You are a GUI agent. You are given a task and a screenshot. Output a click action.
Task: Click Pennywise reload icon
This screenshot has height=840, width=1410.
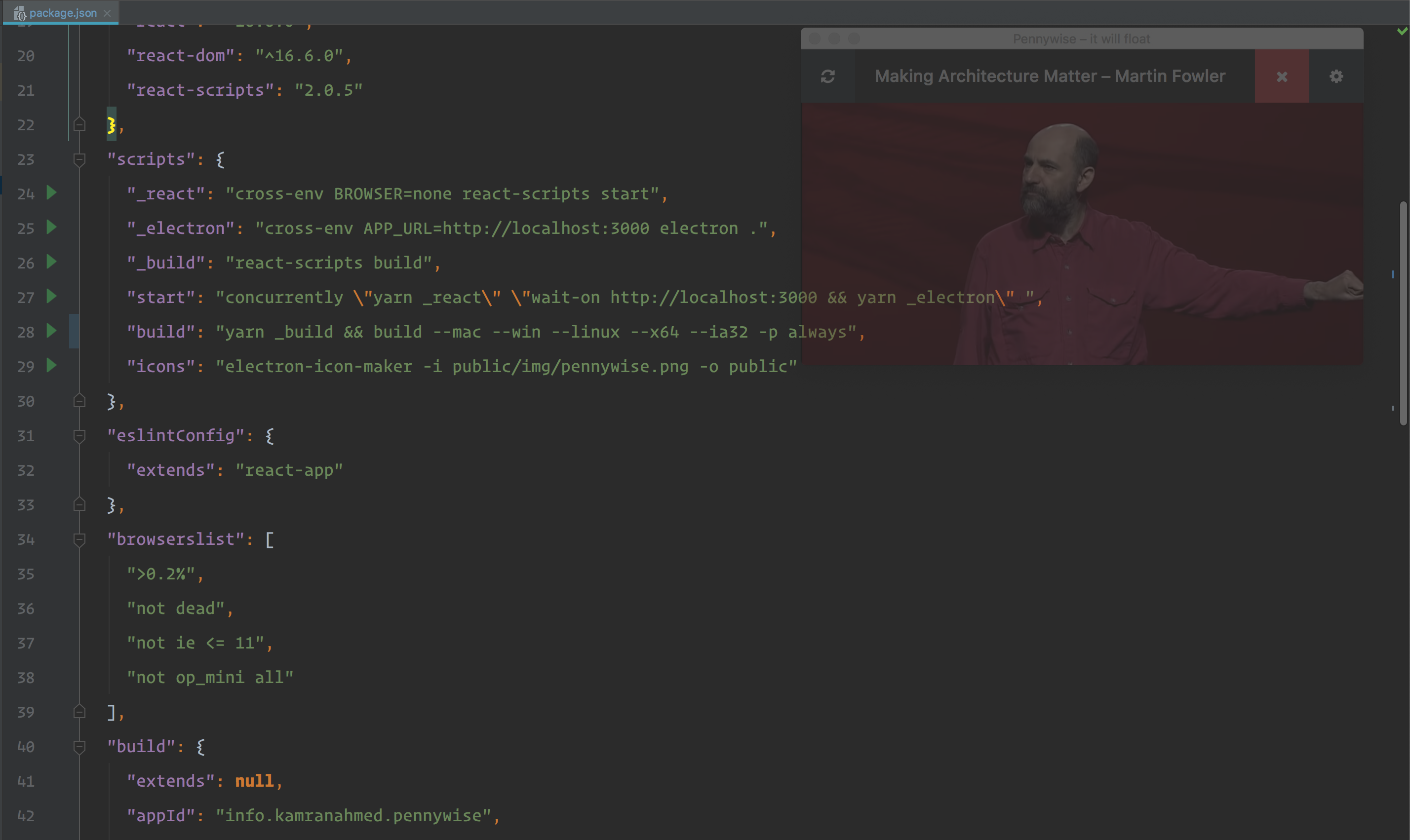point(827,76)
